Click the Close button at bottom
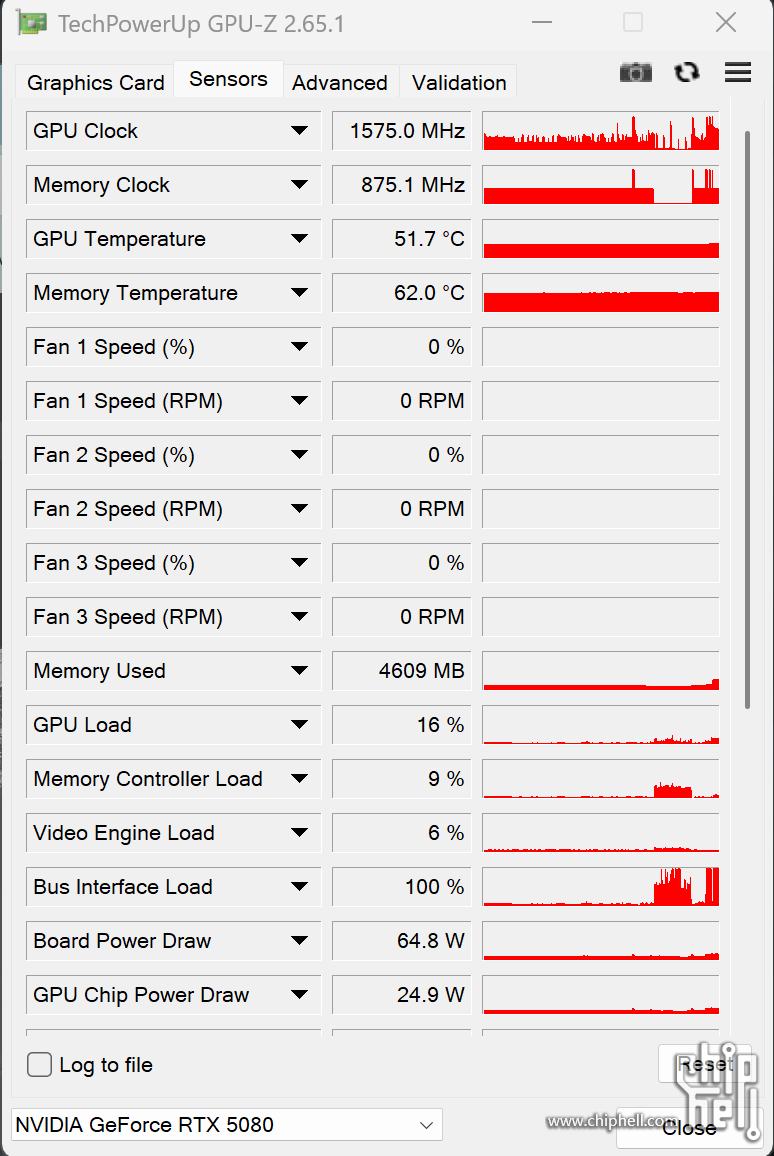 click(x=688, y=1128)
